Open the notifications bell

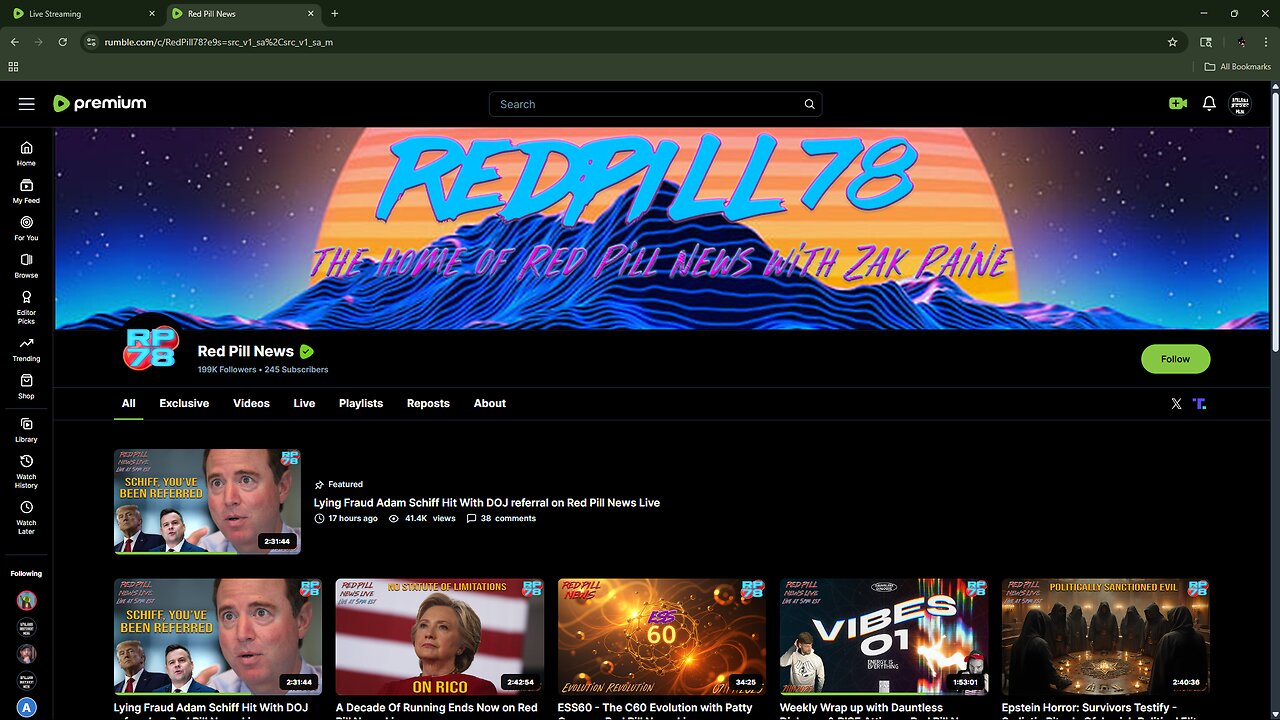(1209, 103)
